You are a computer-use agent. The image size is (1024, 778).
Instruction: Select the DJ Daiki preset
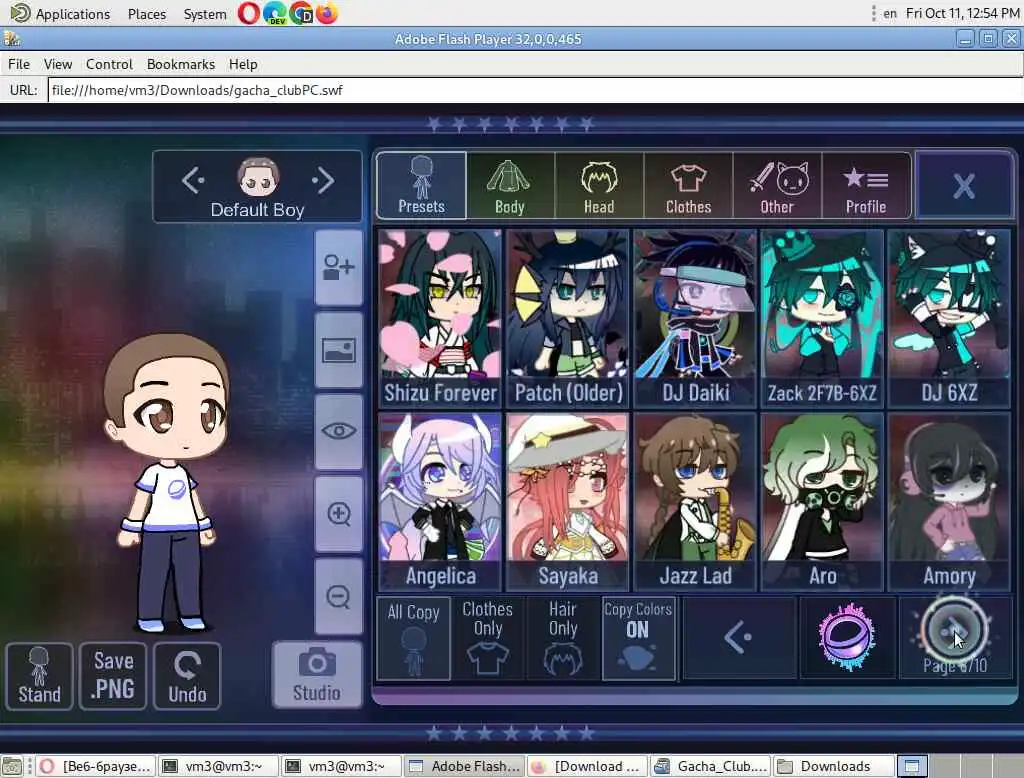tap(696, 318)
